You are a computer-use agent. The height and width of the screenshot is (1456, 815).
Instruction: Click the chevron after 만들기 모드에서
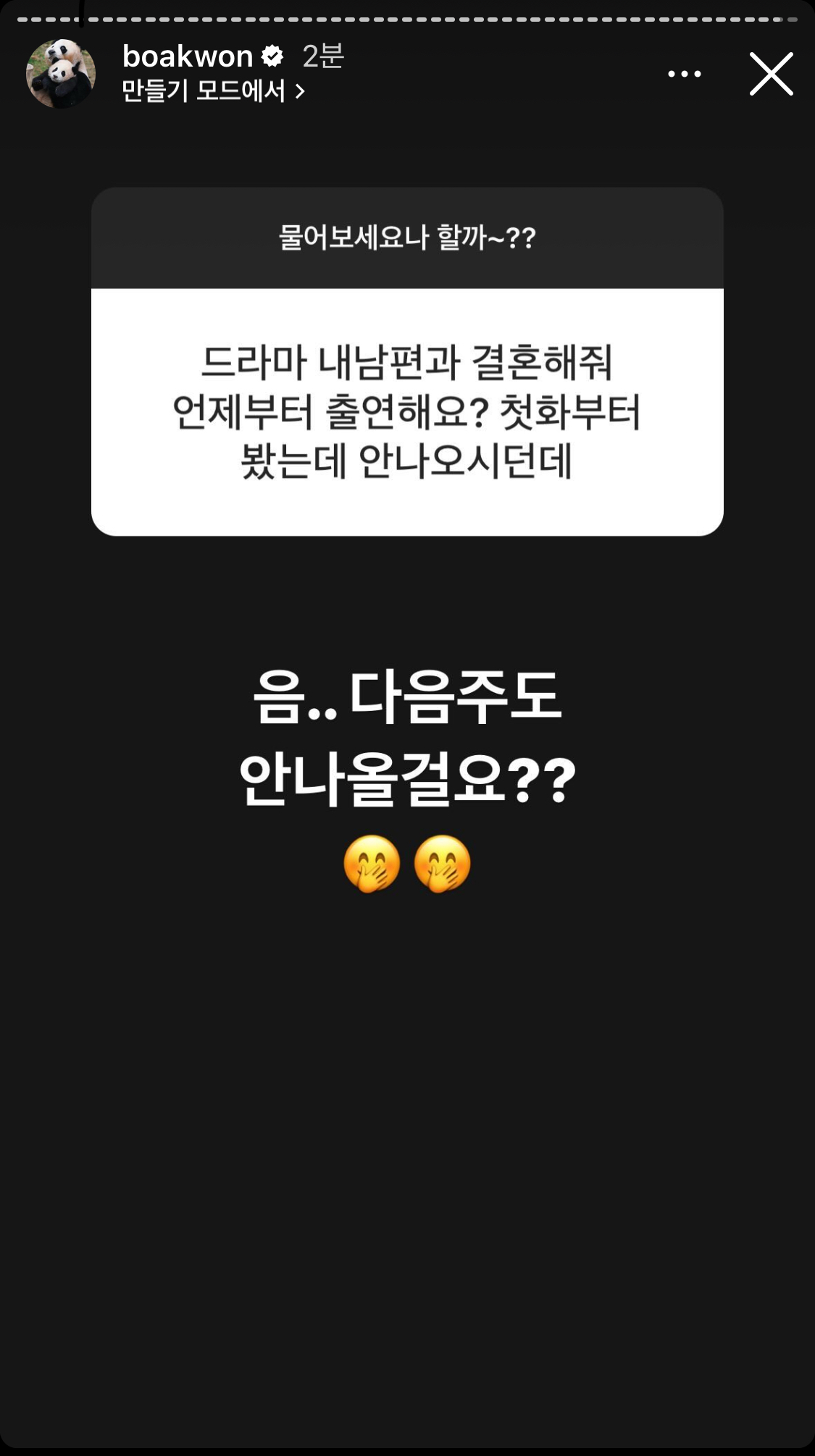tap(300, 92)
